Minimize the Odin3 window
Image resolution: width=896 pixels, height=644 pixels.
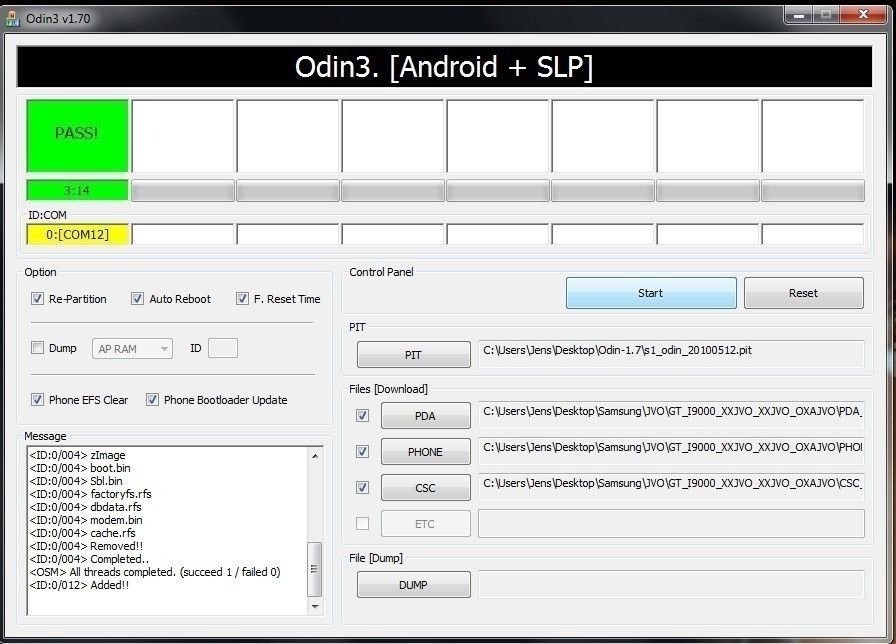click(799, 15)
